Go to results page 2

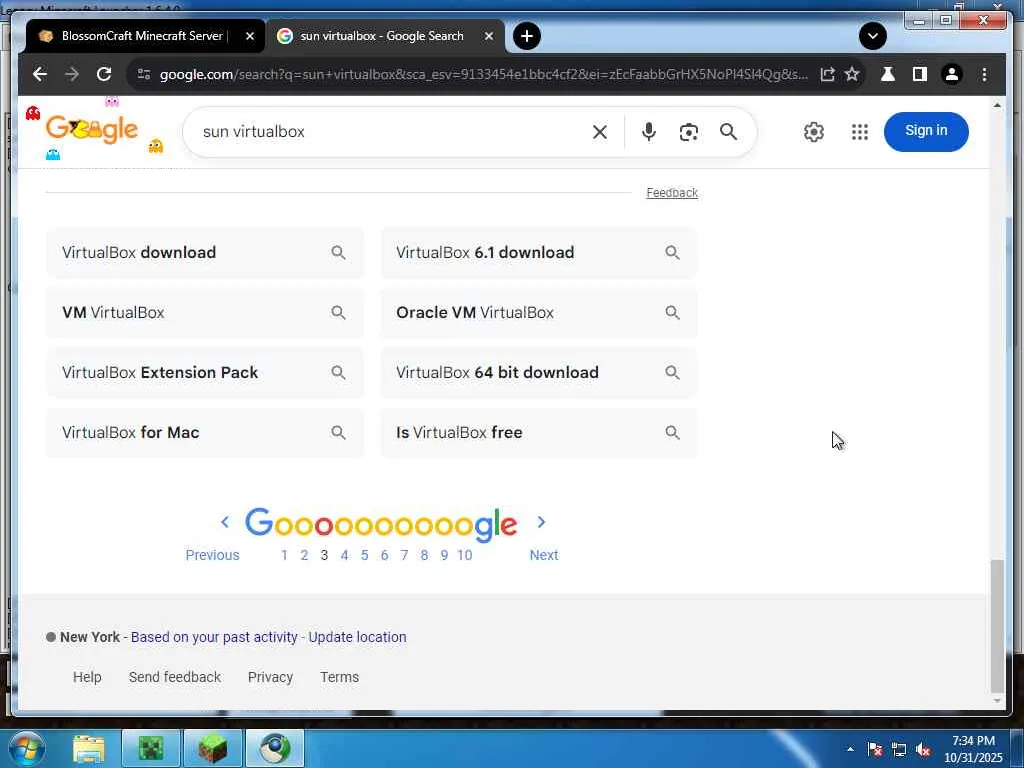[x=304, y=555]
